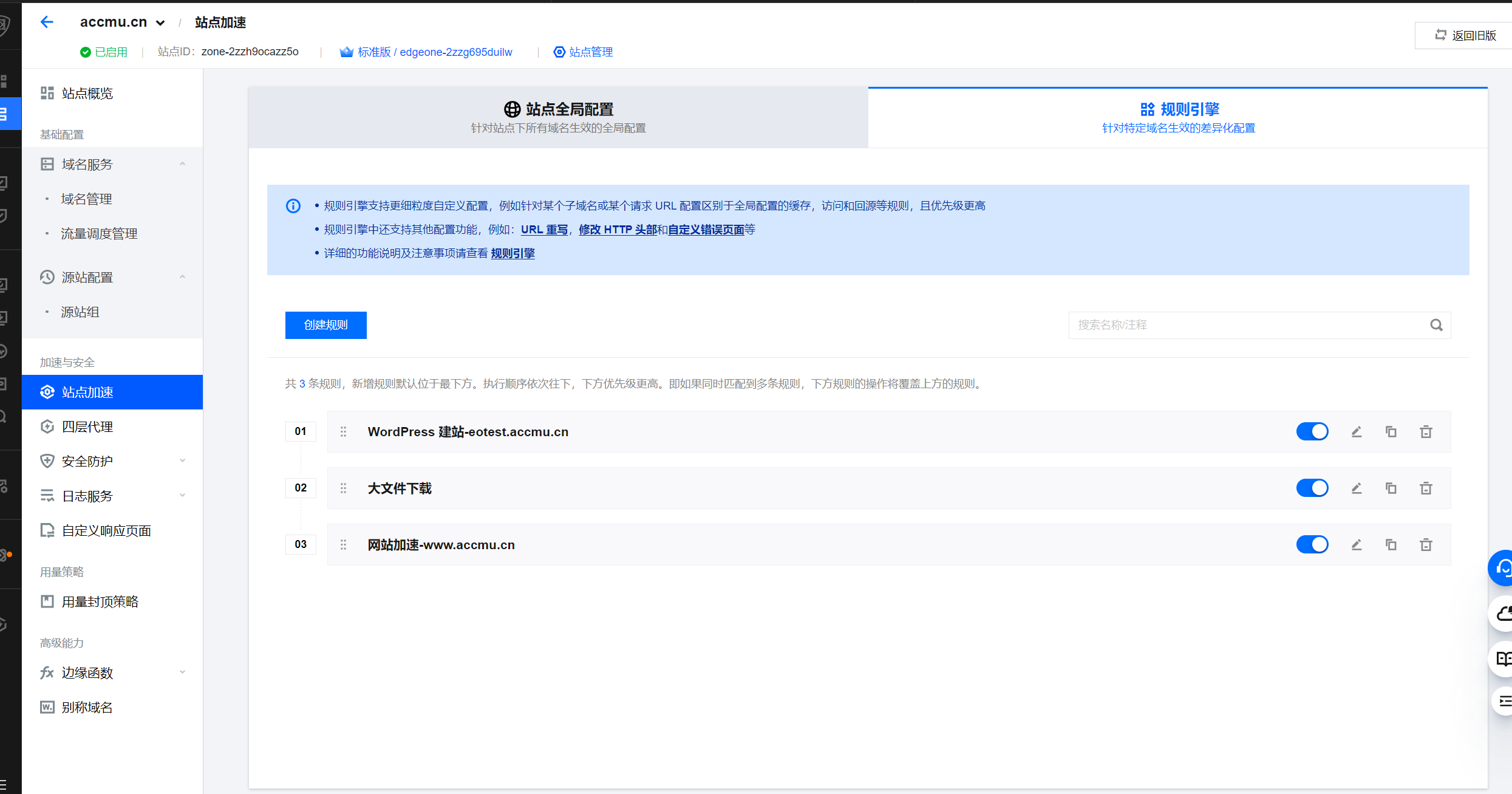
Task: Select 站点加速 in the sidebar
Action: pos(112,392)
